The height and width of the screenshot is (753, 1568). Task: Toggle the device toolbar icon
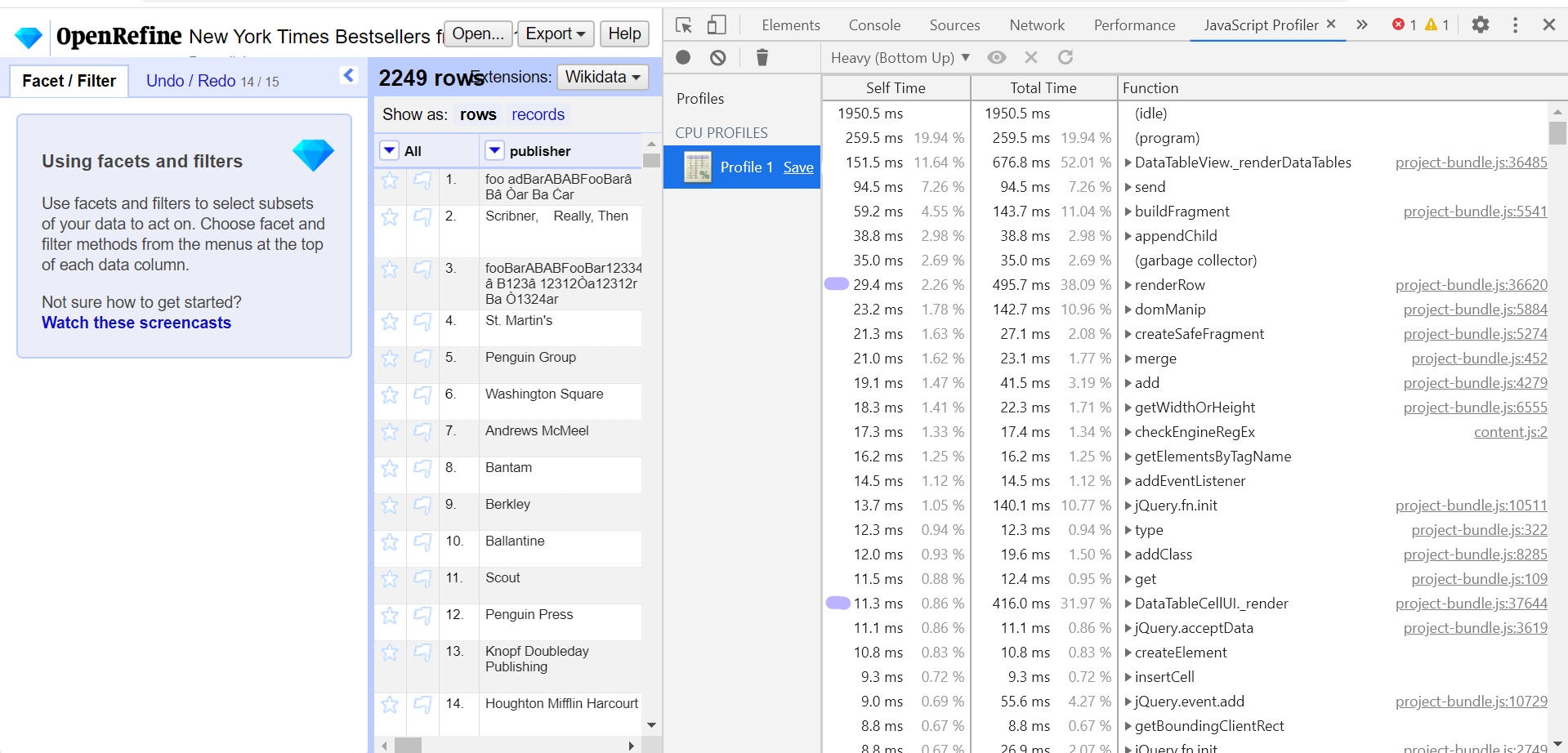click(x=717, y=25)
